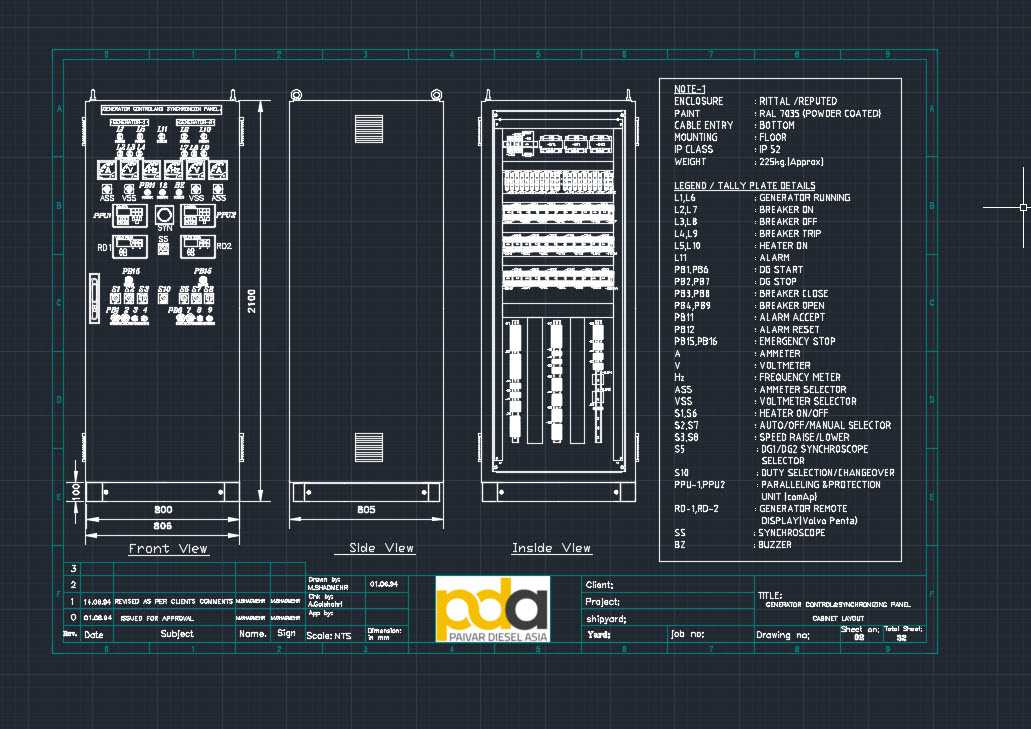Select the "RITTAL /REPUTED" enclosure value
This screenshot has width=1031, height=729.
pos(798,101)
